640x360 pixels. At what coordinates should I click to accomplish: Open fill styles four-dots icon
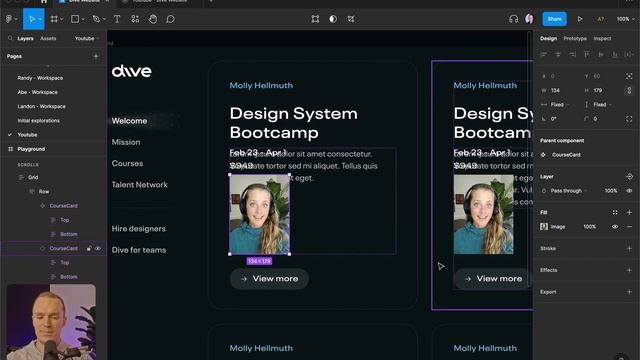coord(615,212)
